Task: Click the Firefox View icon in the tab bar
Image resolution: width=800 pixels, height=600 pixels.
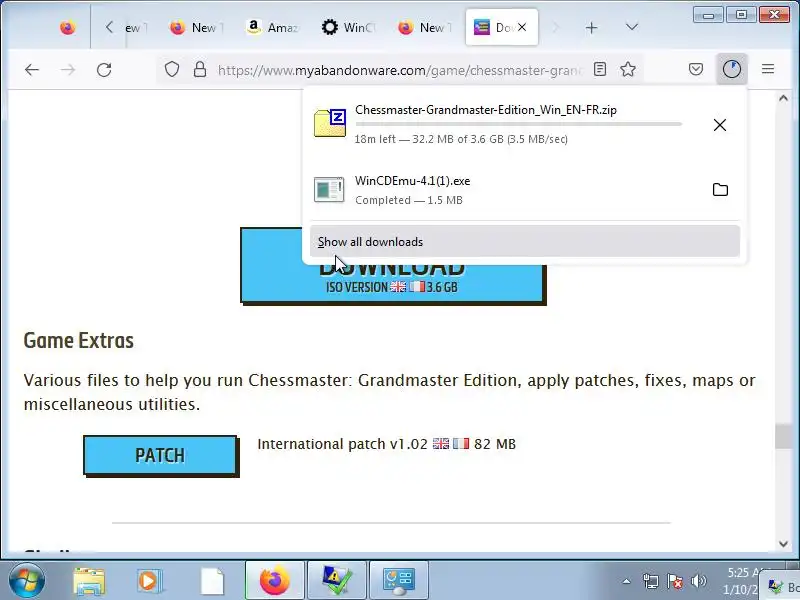Action: pyautogui.click(x=67, y=27)
